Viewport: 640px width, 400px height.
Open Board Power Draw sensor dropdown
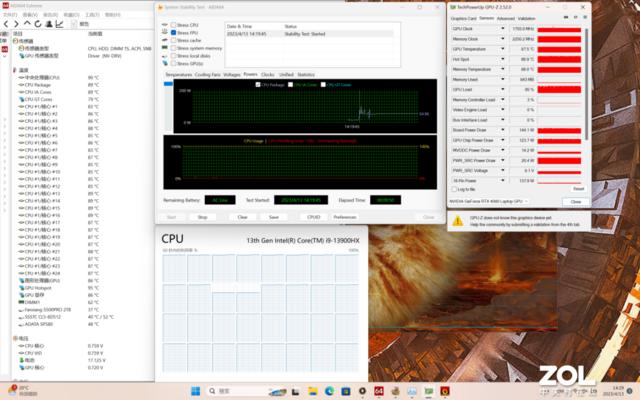pos(502,130)
